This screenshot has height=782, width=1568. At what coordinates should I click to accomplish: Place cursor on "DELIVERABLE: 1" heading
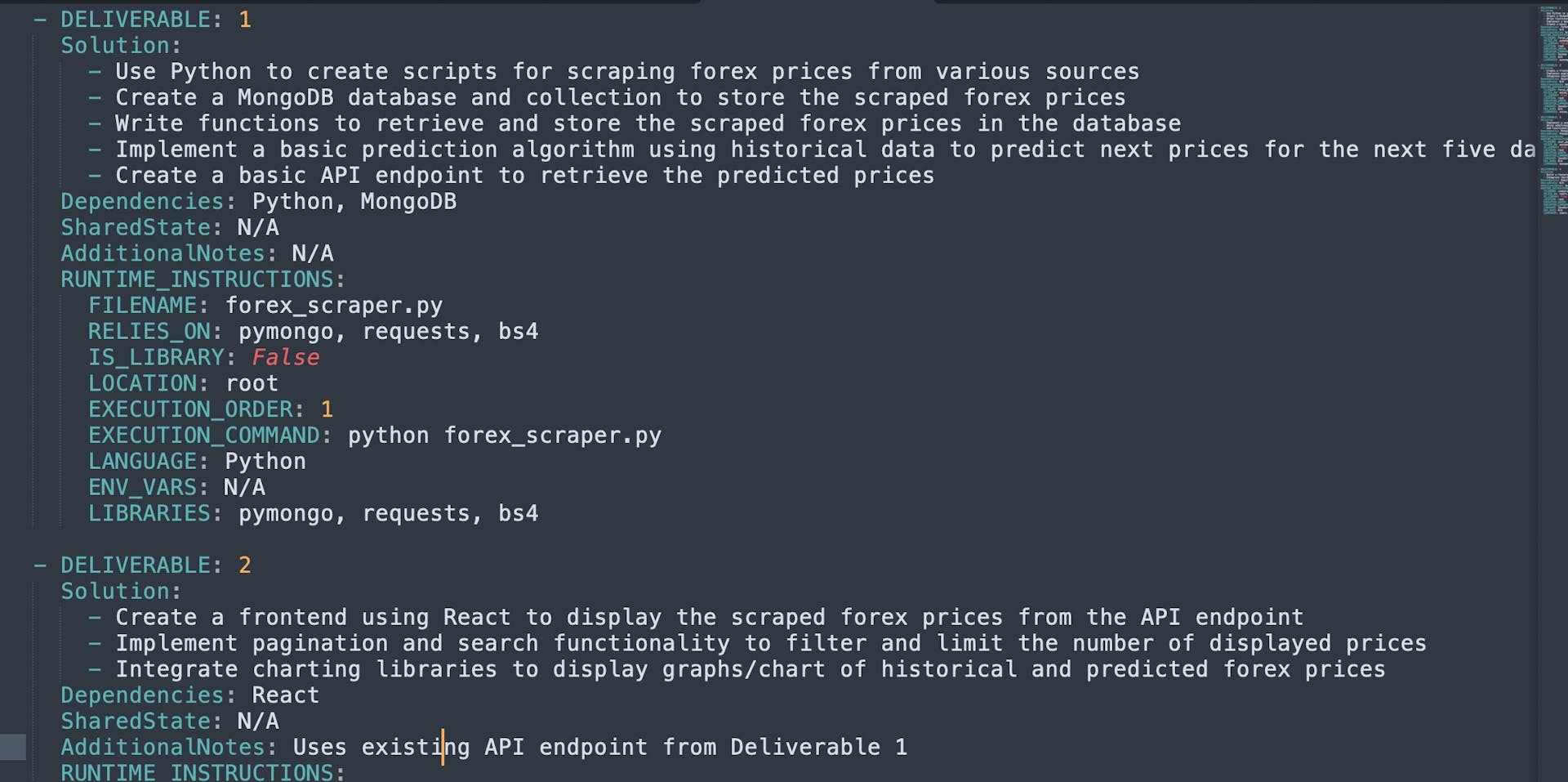155,20
